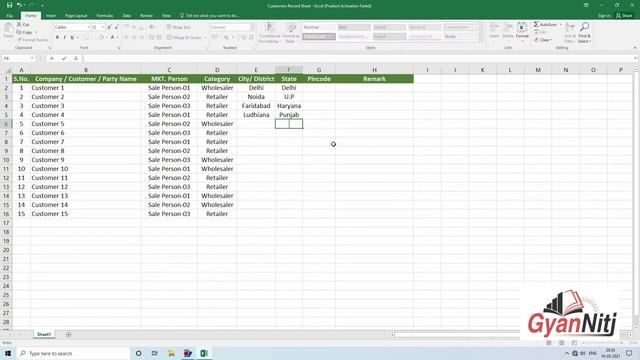The image size is (640, 360).
Task: Confirm entry with formula bar checkmark
Action: pos(64,58)
